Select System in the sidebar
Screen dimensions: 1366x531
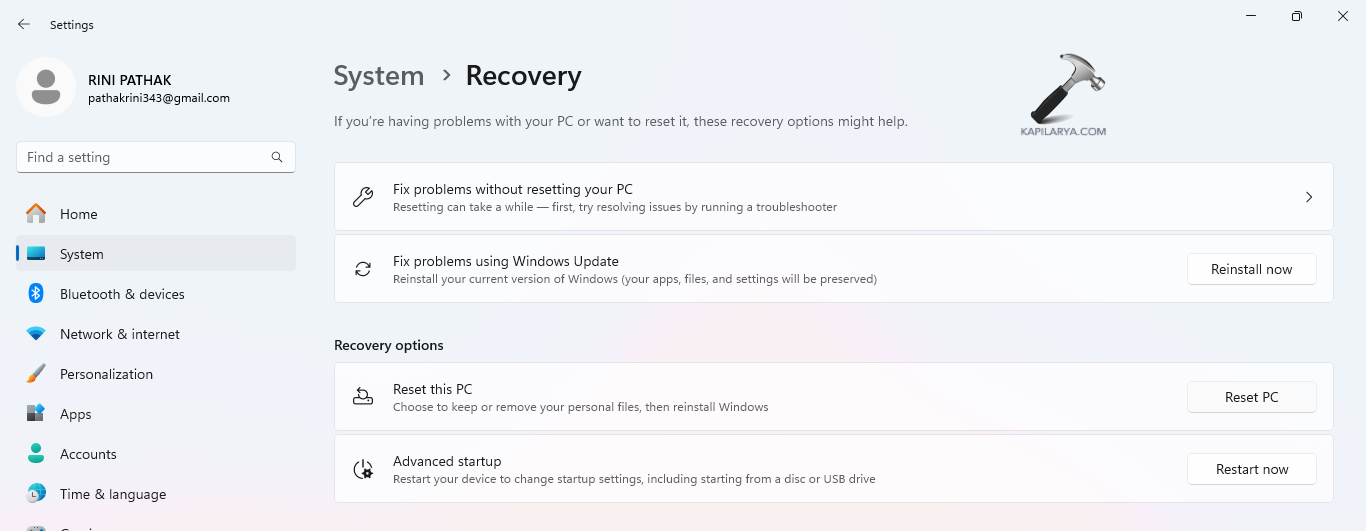(81, 254)
